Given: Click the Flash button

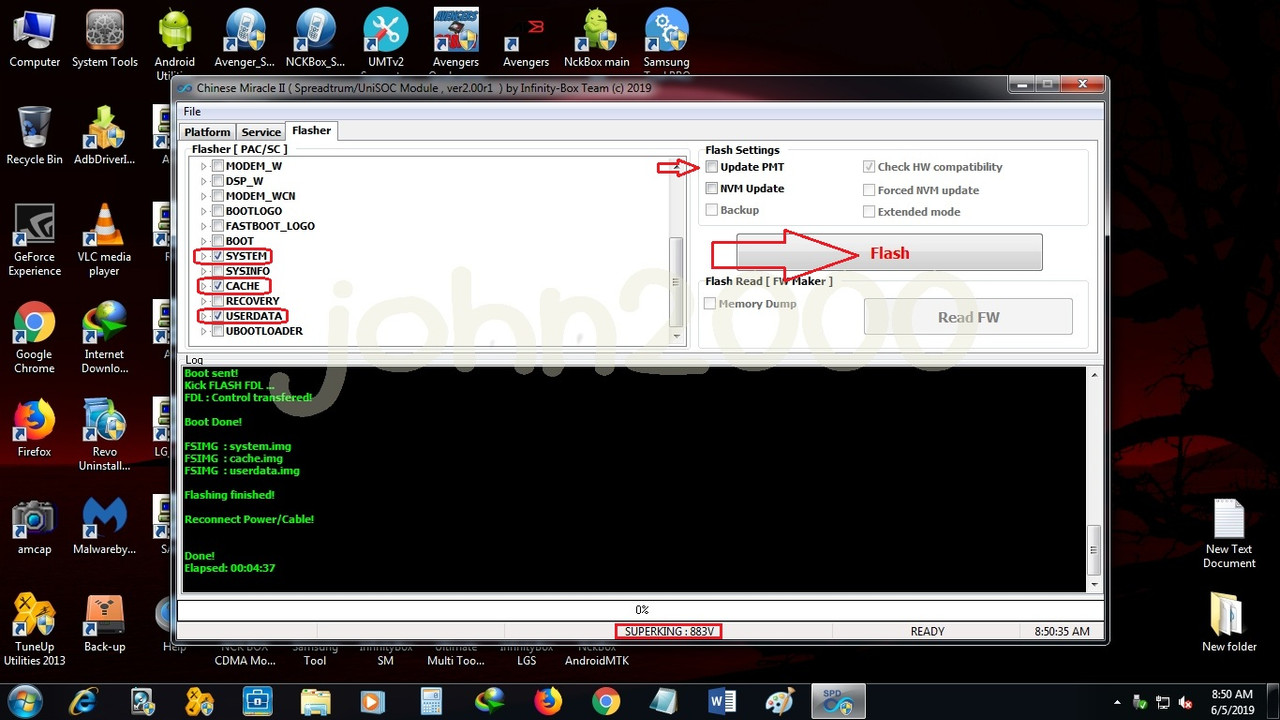Looking at the screenshot, I should (889, 253).
